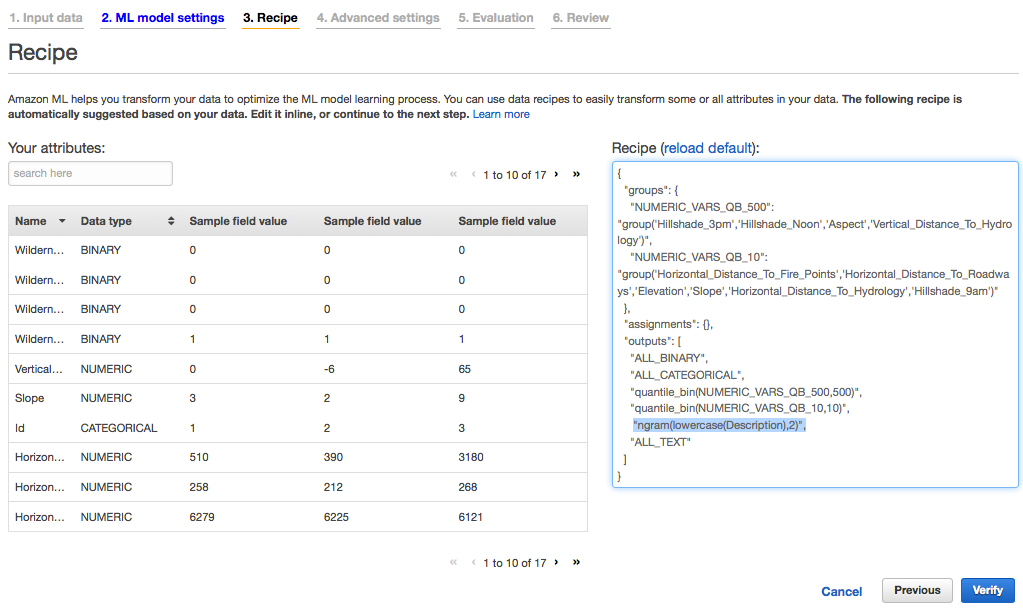Open Advanced settings step tab
The image size is (1023, 608).
[378, 18]
